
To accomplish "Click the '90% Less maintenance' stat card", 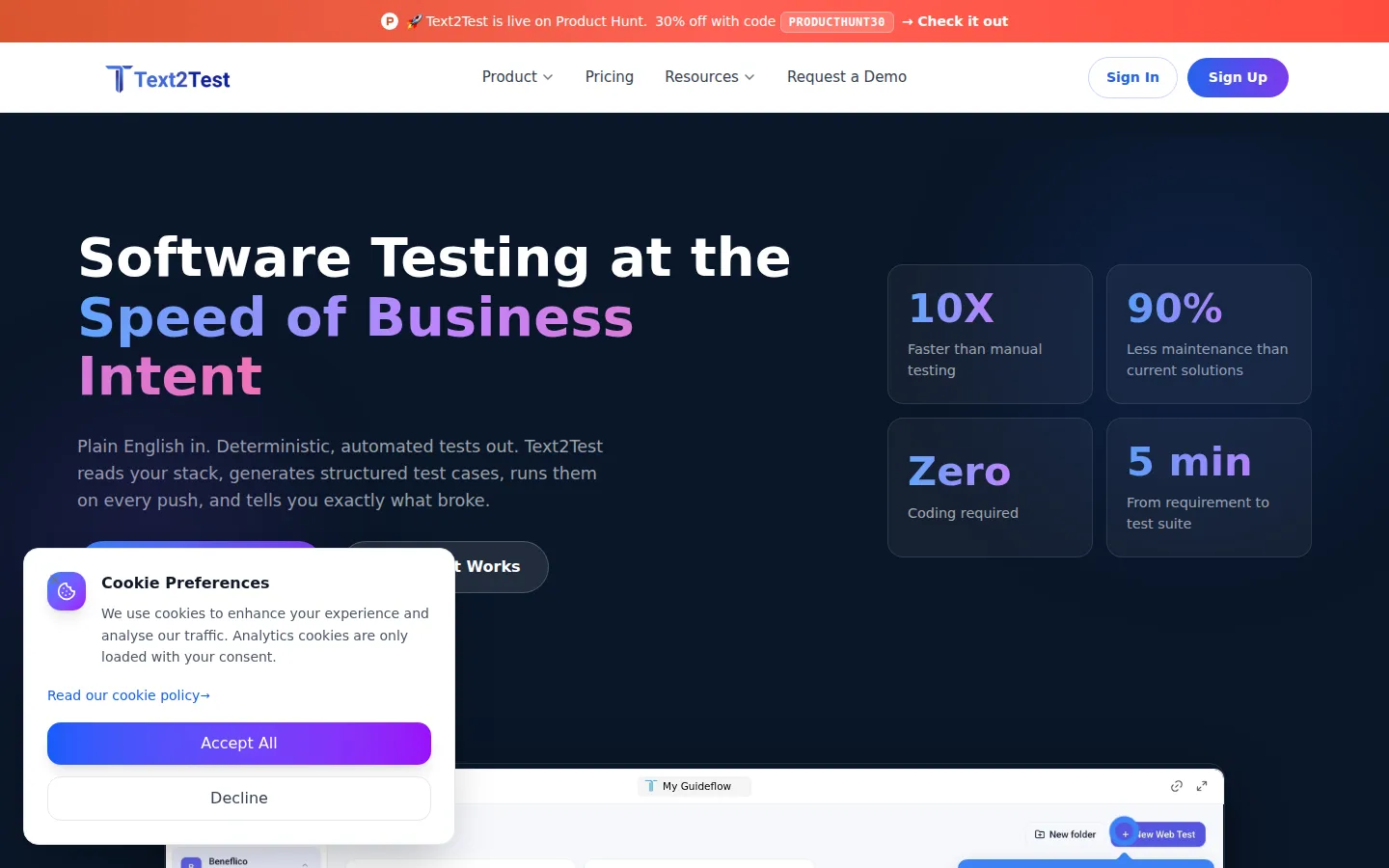I will pos(1209,334).
